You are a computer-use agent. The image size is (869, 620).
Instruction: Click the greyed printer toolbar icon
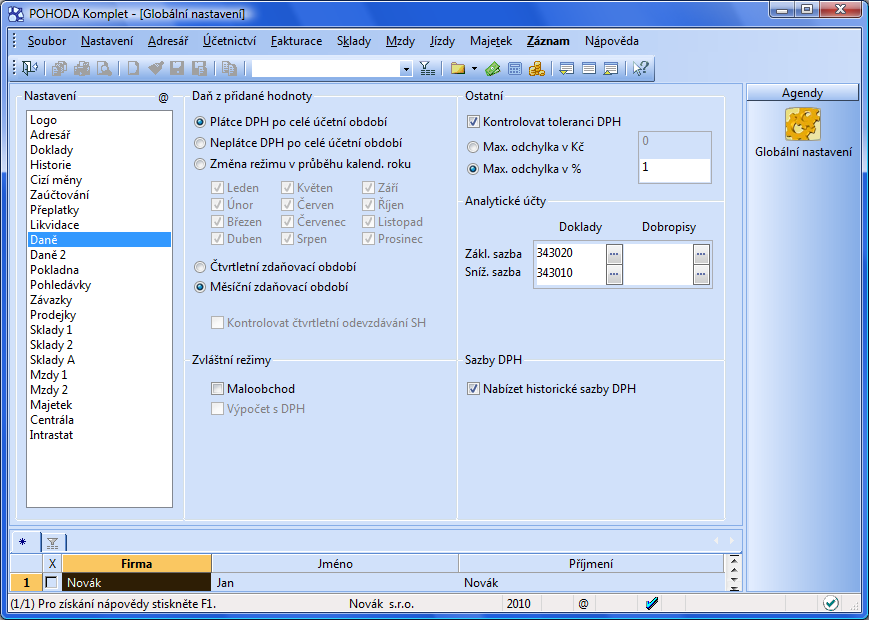pos(82,68)
